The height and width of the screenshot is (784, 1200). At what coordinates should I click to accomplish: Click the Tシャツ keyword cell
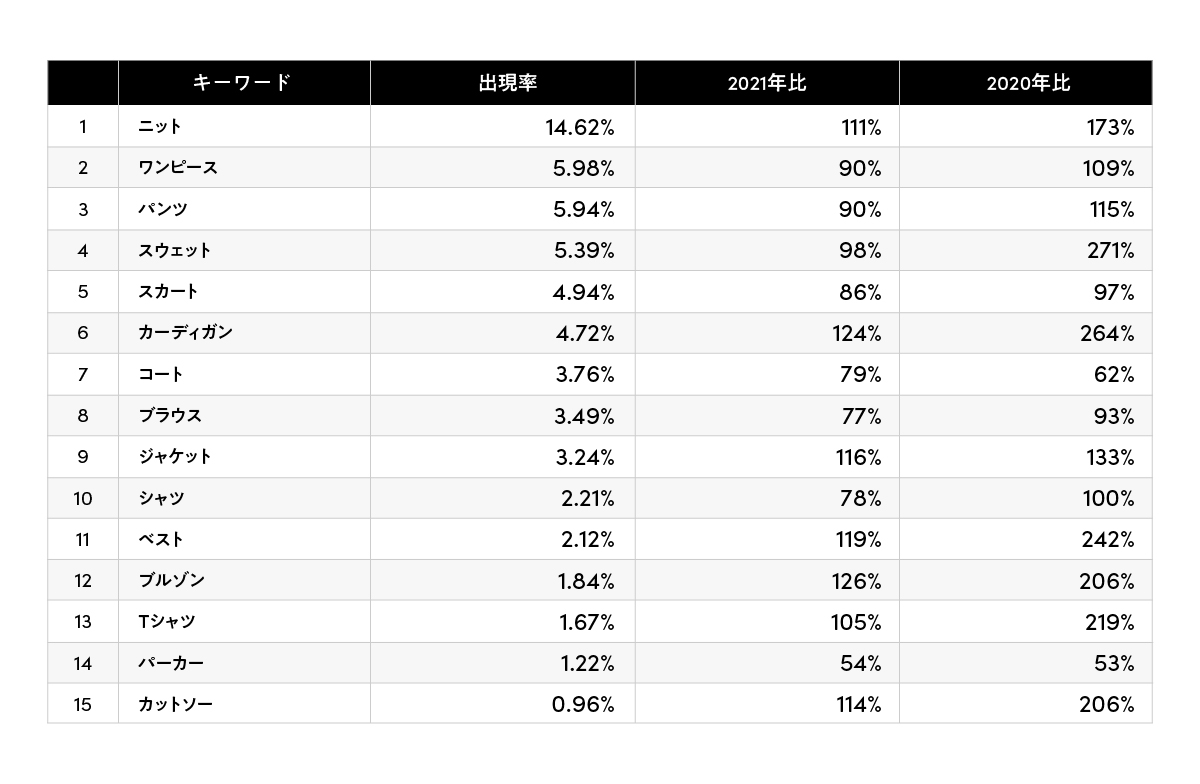[x=167, y=622]
